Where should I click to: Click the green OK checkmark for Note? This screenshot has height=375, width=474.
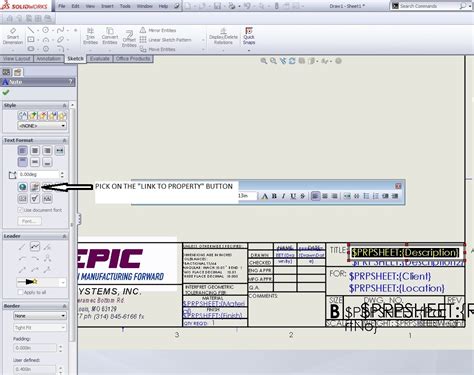[x=6, y=92]
